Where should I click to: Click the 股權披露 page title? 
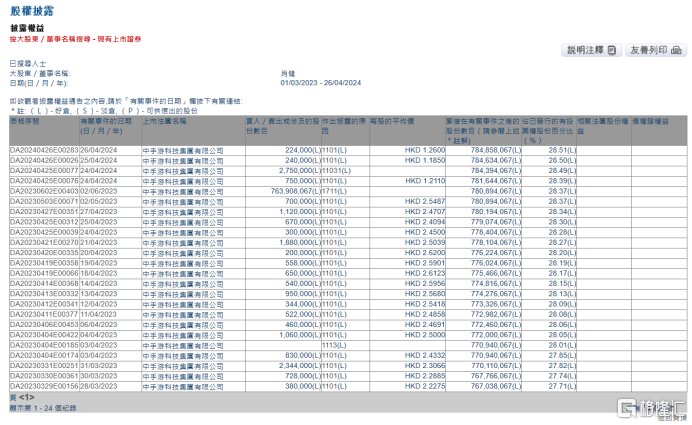(x=32, y=11)
